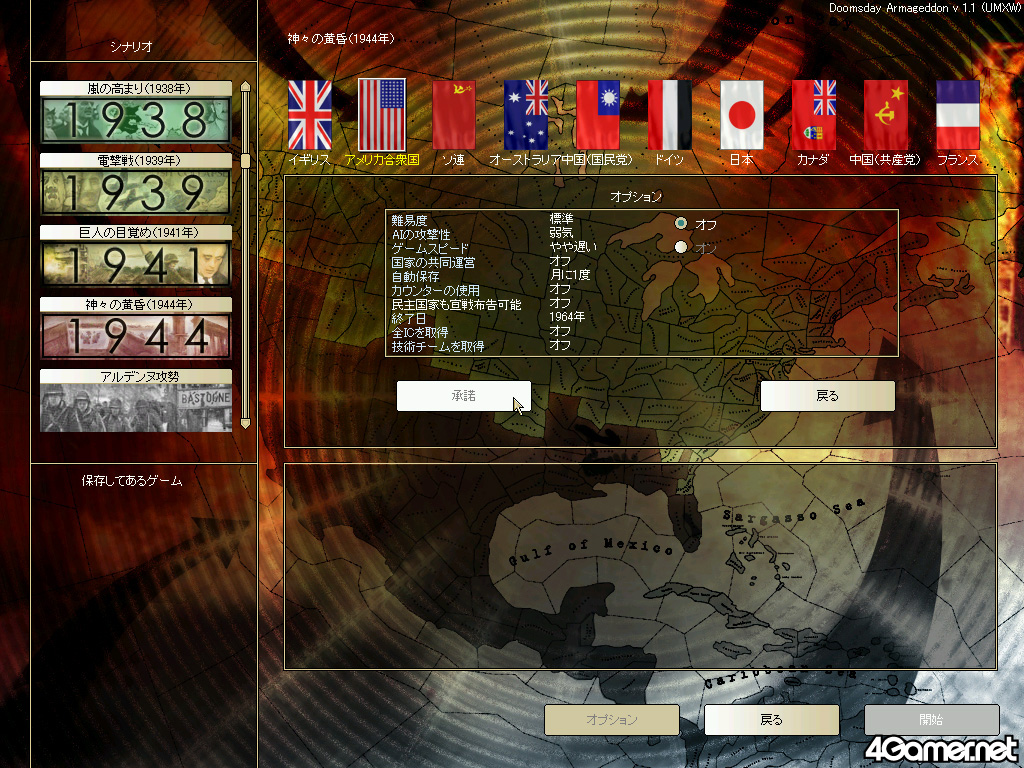
Task: Open the 1939 Blitzkrieg scenario thumbnail
Action: 136,192
